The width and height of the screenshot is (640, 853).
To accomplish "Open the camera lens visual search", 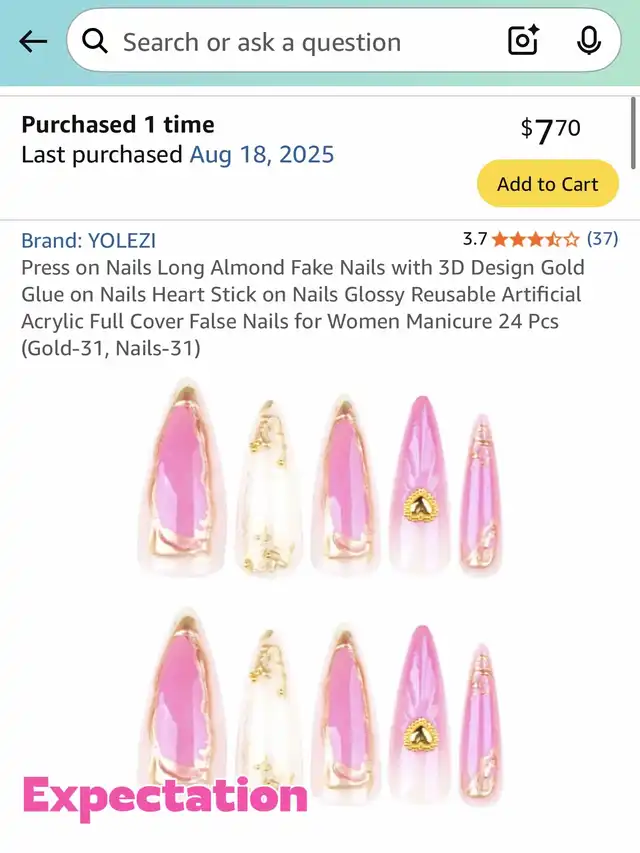I will 523,41.
